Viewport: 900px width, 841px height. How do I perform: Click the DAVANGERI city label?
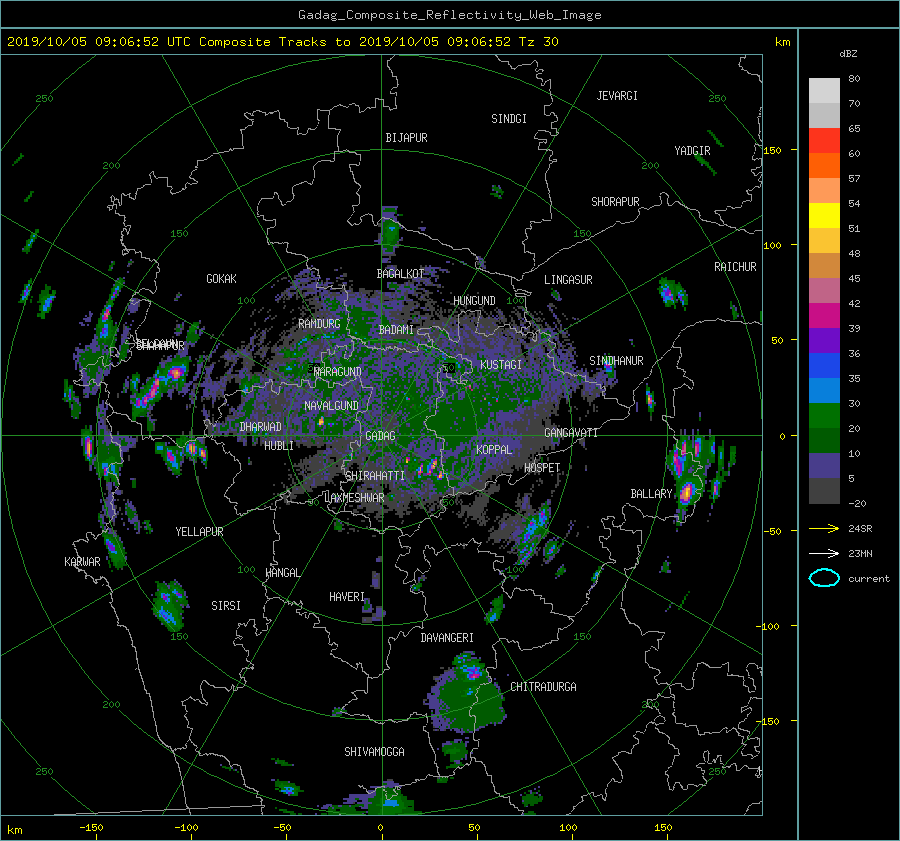[447, 638]
